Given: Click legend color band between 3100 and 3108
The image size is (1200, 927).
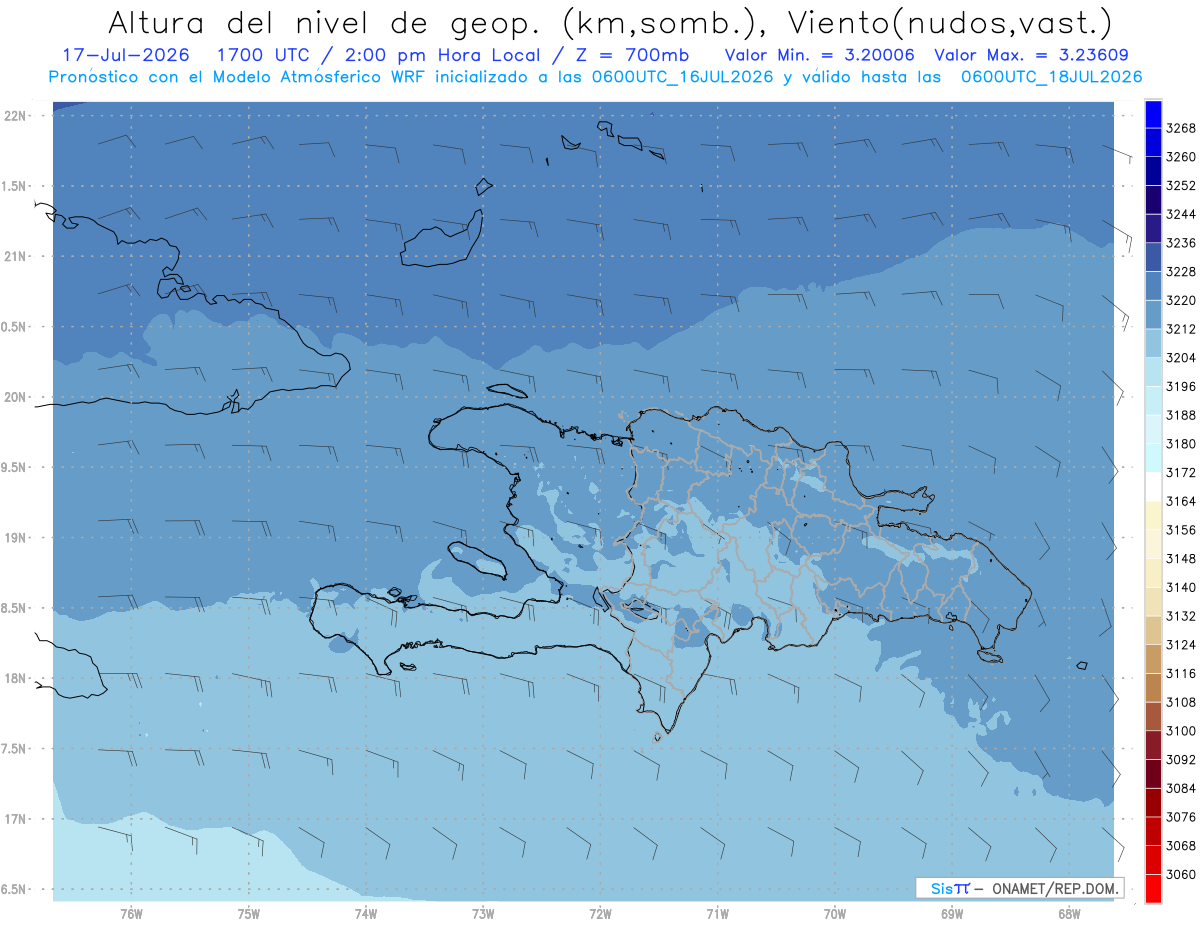Looking at the screenshot, I should (x=1152, y=716).
